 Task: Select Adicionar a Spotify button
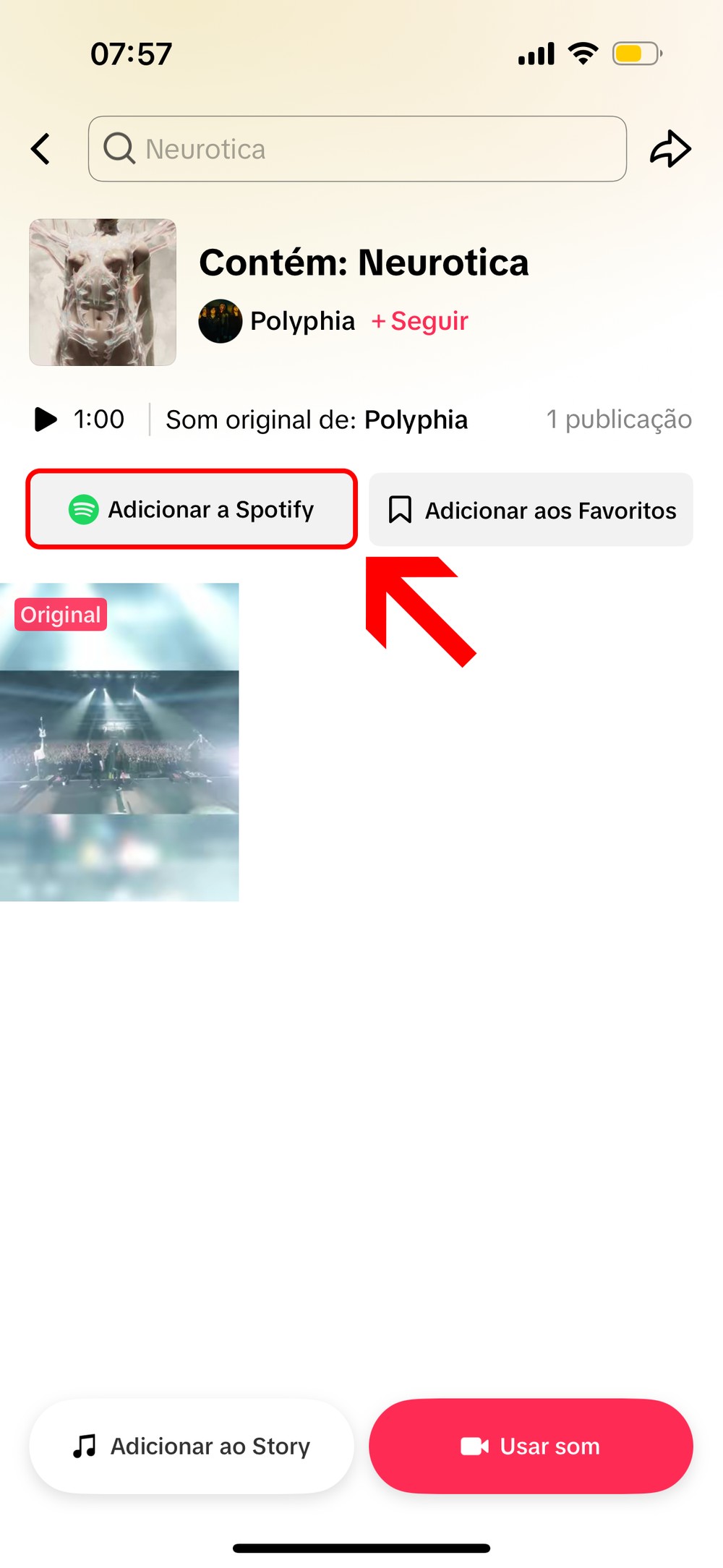pyautogui.click(x=192, y=510)
